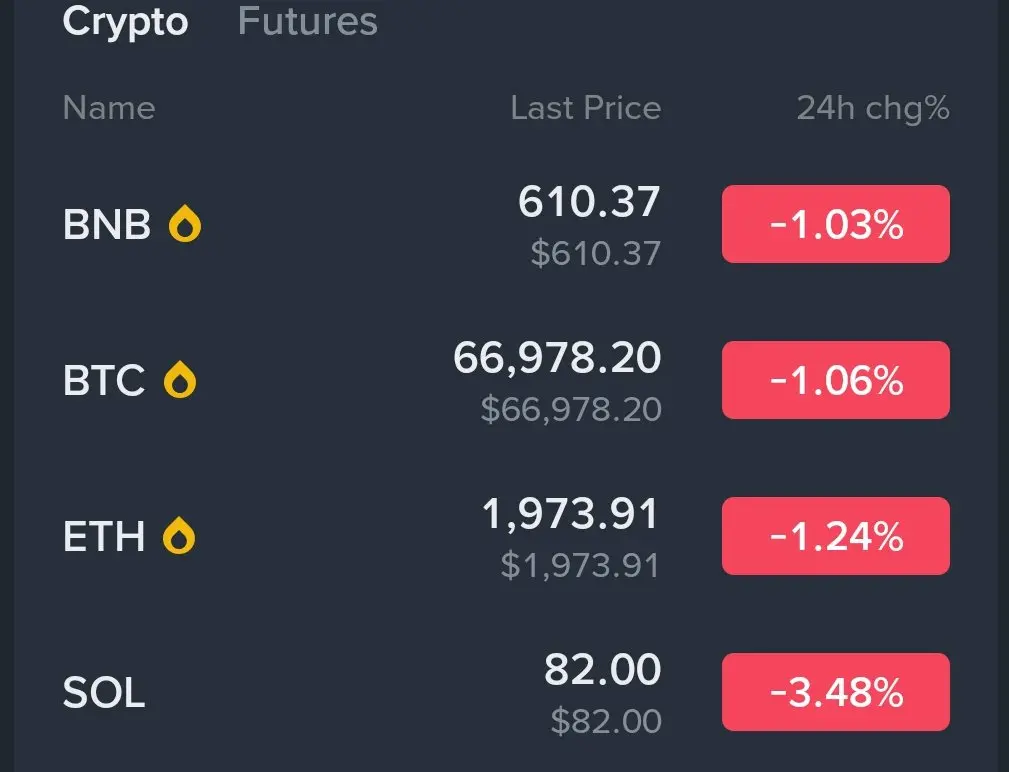
Task: Switch to the Crypto tab
Action: [125, 21]
